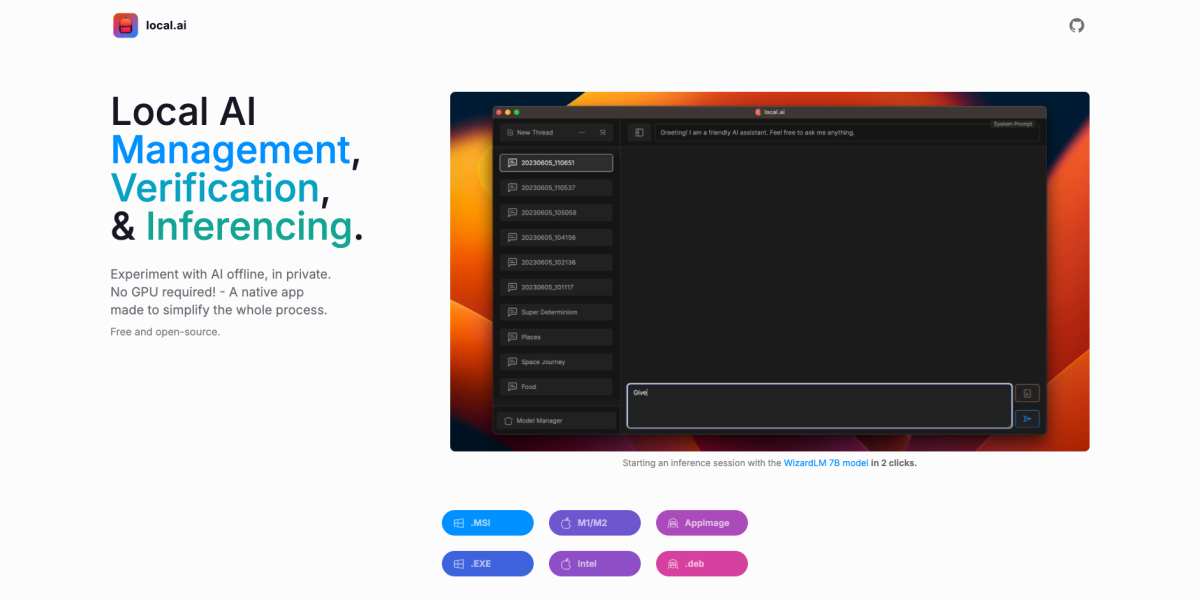Click the app demo screenshot image

click(x=769, y=272)
